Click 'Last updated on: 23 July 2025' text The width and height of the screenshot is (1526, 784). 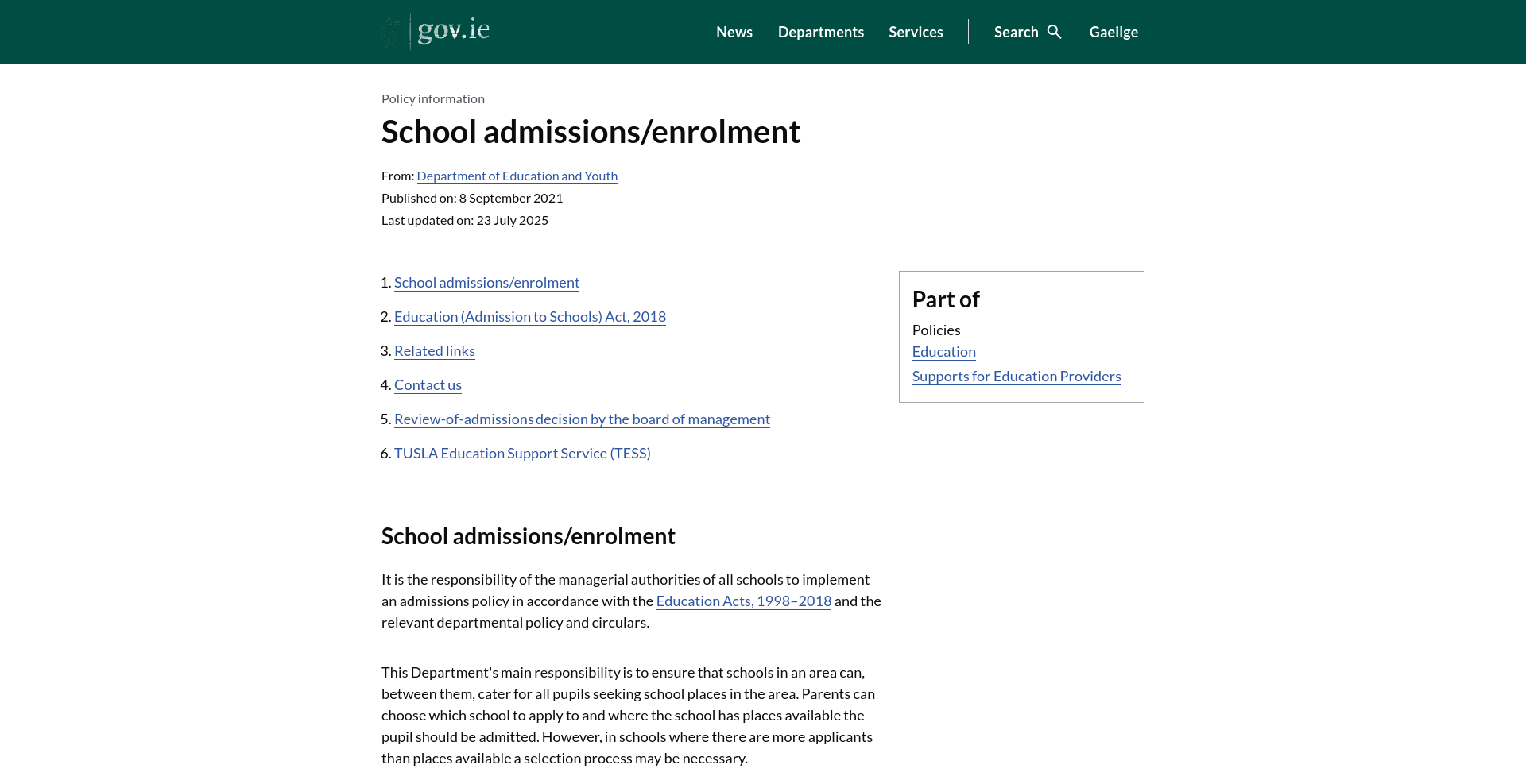point(465,220)
